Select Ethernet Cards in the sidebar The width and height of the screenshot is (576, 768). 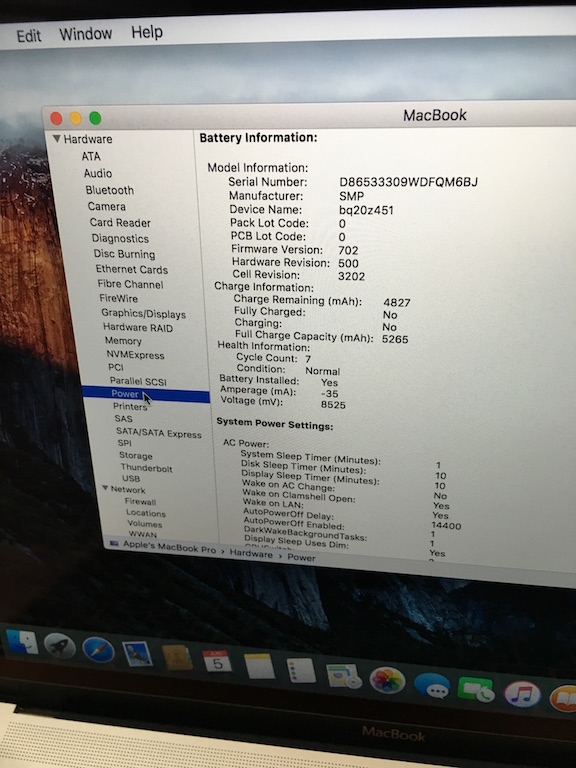tap(132, 269)
